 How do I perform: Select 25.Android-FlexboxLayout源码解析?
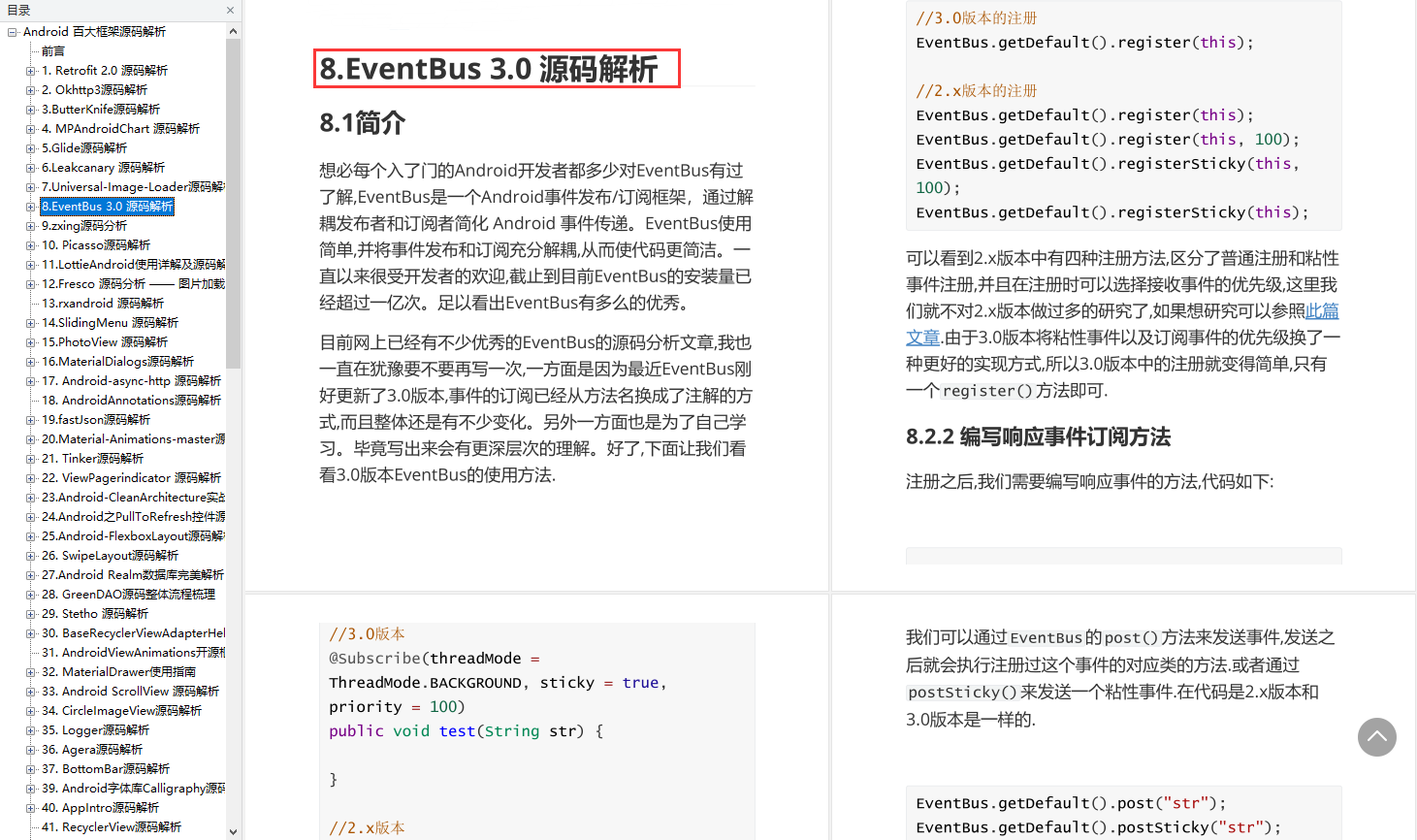pyautogui.click(x=133, y=536)
